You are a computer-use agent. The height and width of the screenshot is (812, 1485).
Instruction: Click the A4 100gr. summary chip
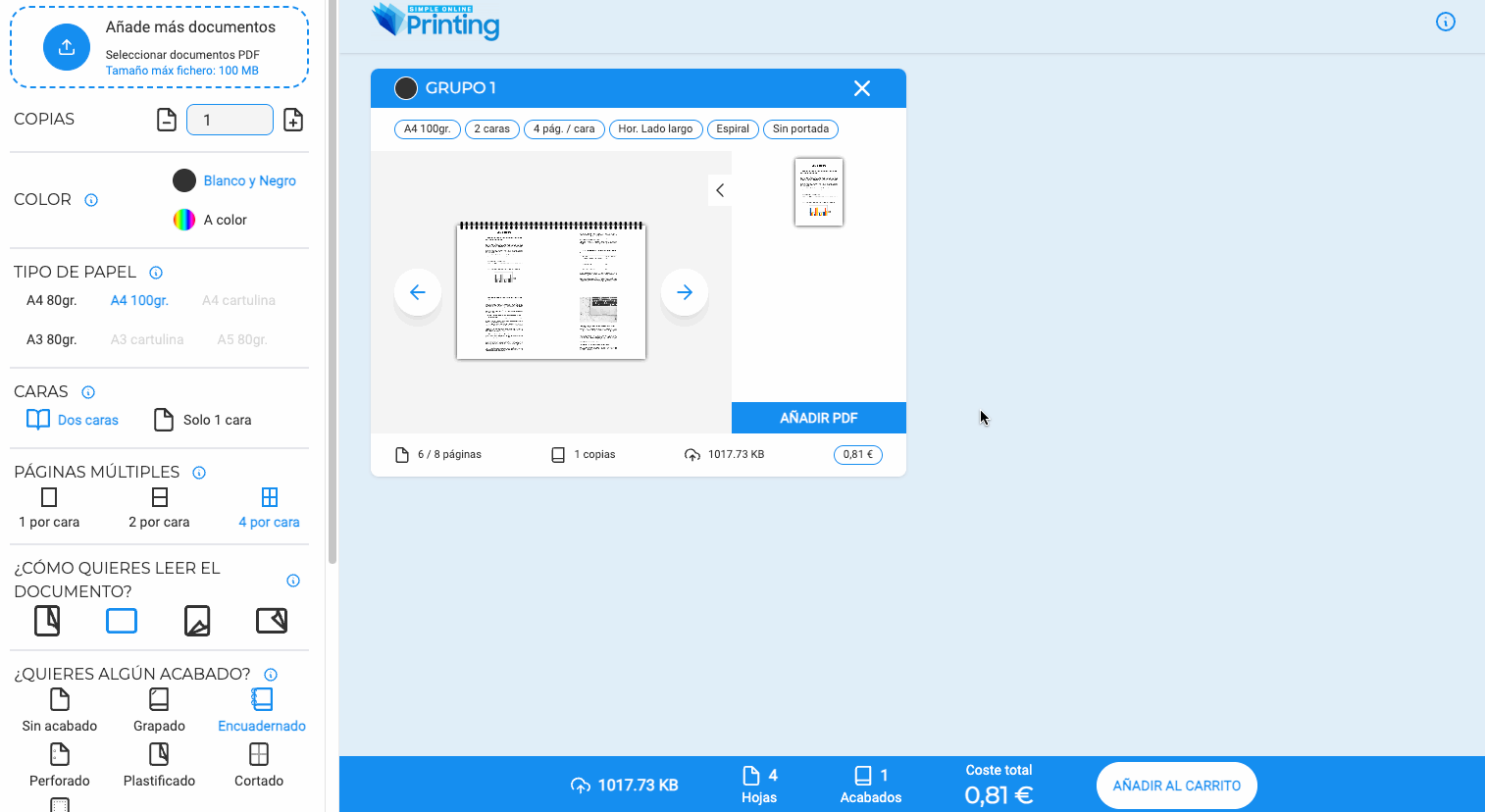pyautogui.click(x=428, y=129)
